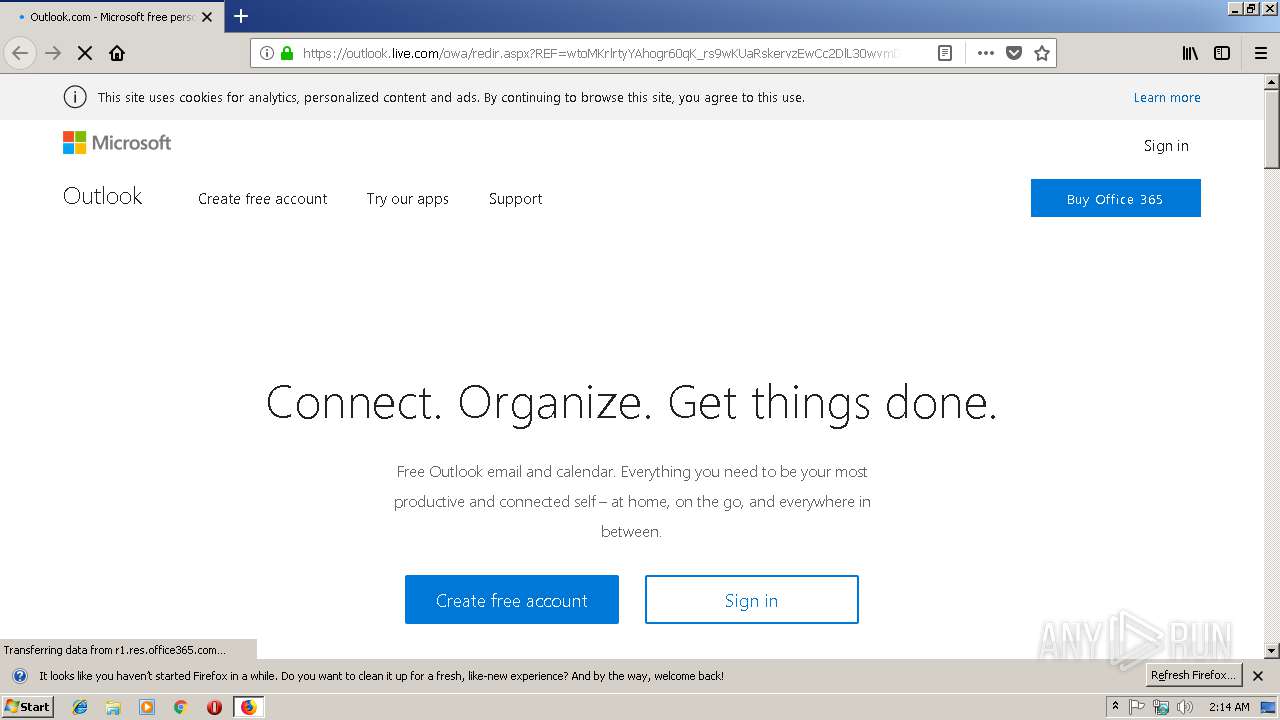
Task: Launch Chrome from the taskbar
Action: click(x=181, y=707)
